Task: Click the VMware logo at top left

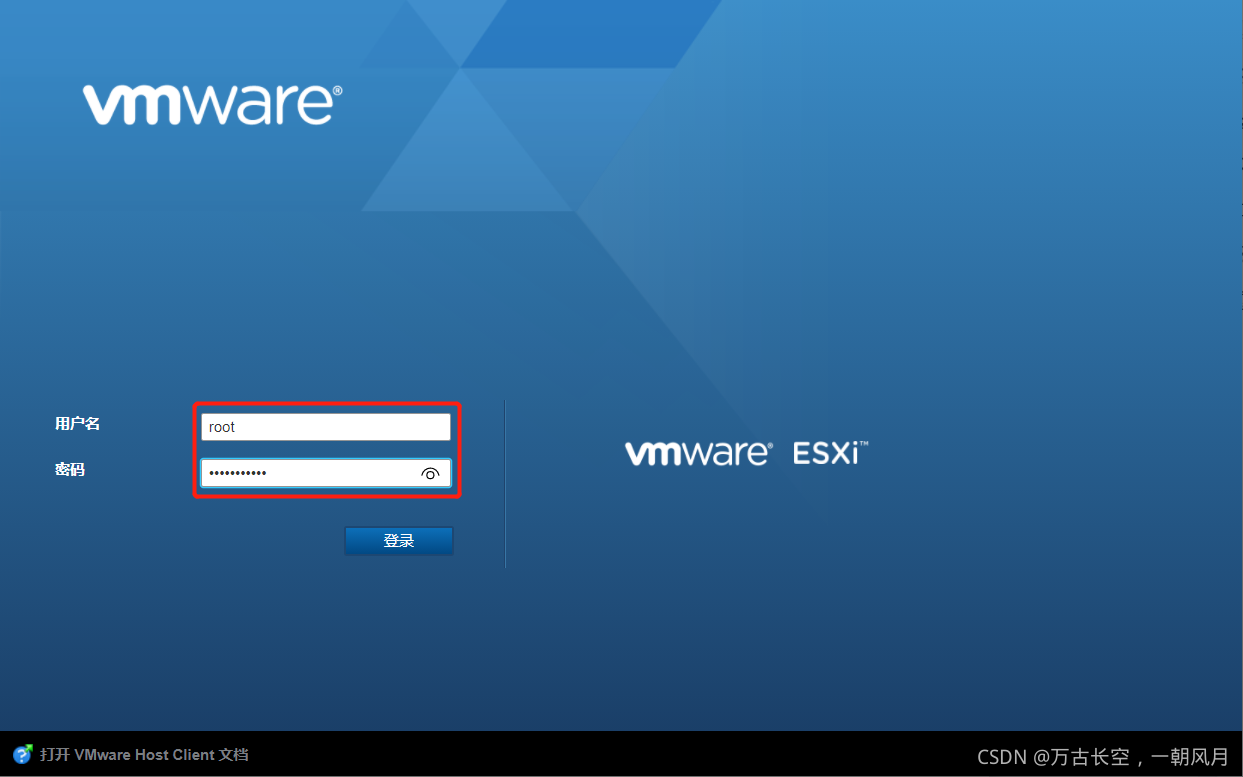Action: pos(213,104)
